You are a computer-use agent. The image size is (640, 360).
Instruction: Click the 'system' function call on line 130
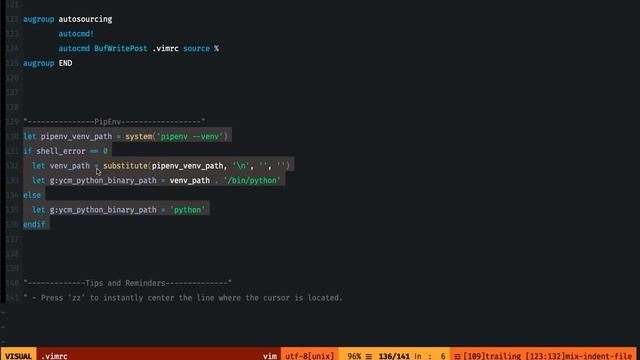pos(138,136)
